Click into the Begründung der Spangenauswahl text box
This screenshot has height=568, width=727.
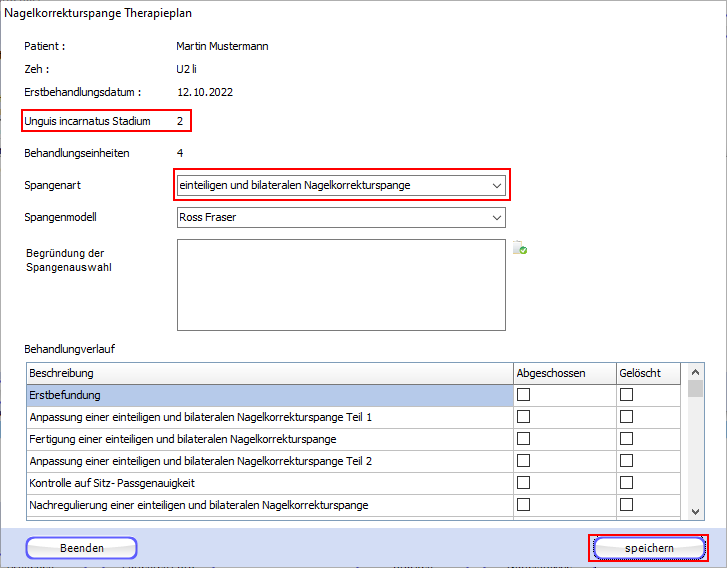(340, 284)
